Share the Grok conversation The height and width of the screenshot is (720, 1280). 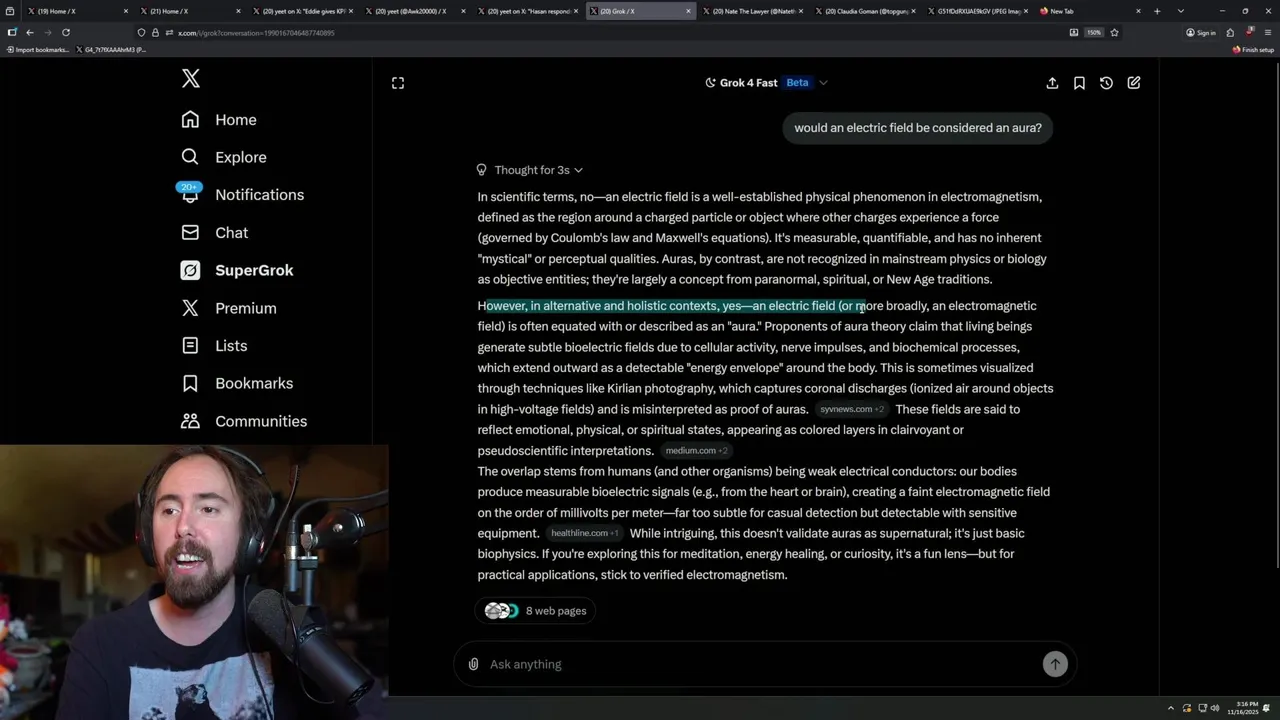pyautogui.click(x=1052, y=83)
